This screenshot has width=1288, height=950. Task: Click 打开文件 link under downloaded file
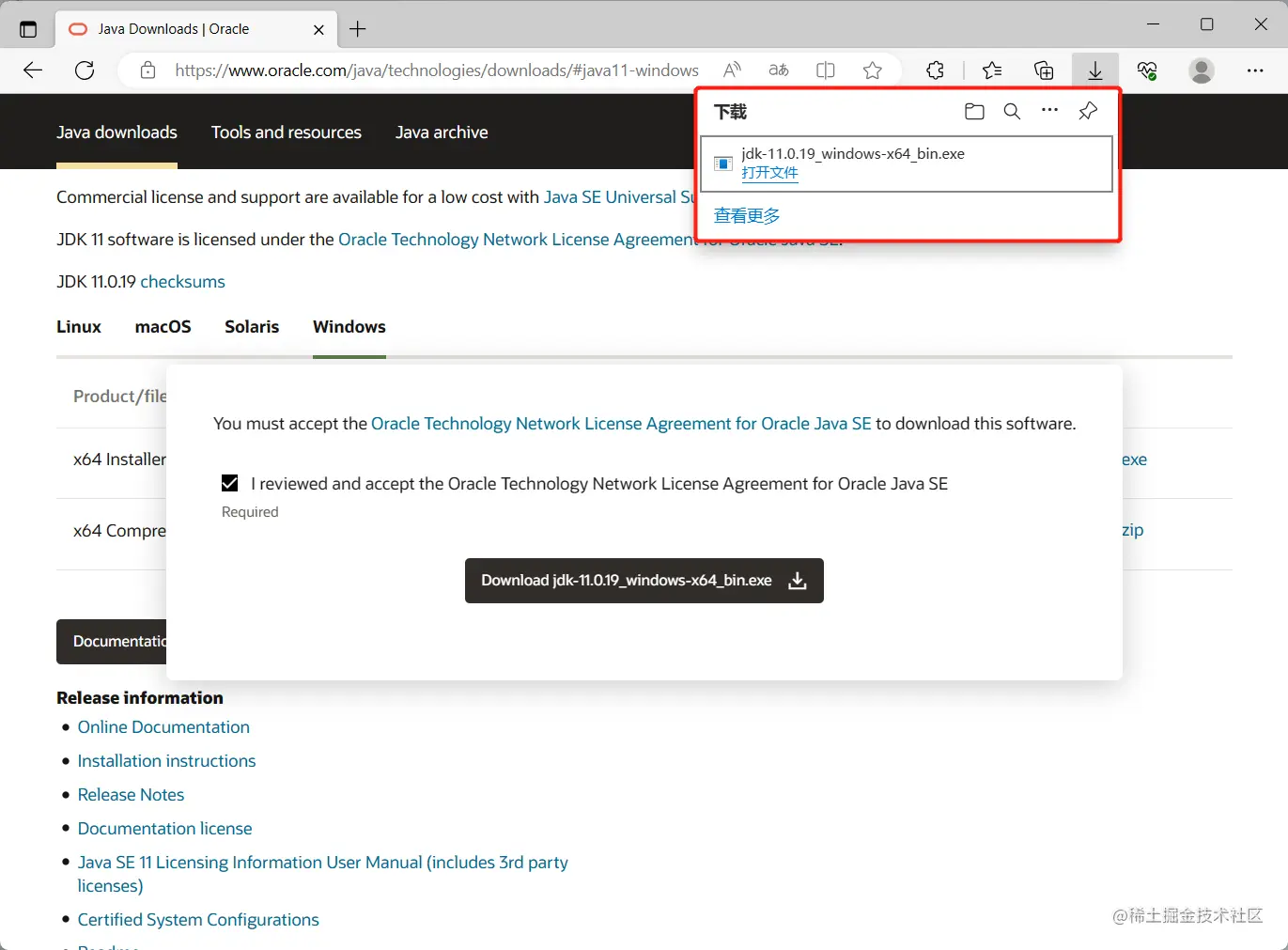pos(769,173)
